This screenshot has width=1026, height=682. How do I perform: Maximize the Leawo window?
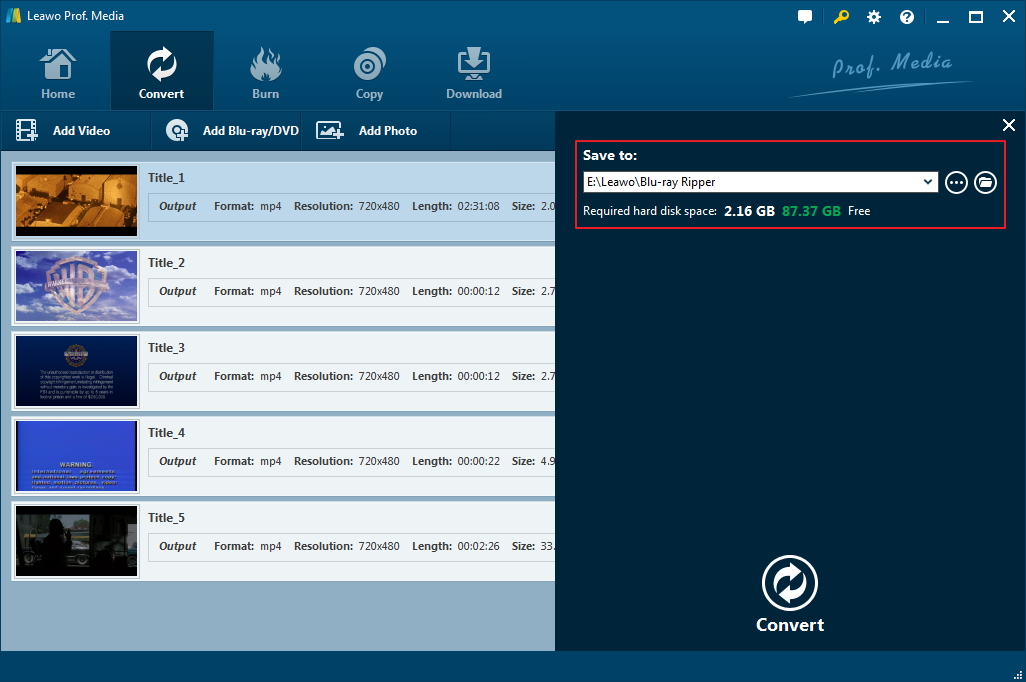point(976,17)
